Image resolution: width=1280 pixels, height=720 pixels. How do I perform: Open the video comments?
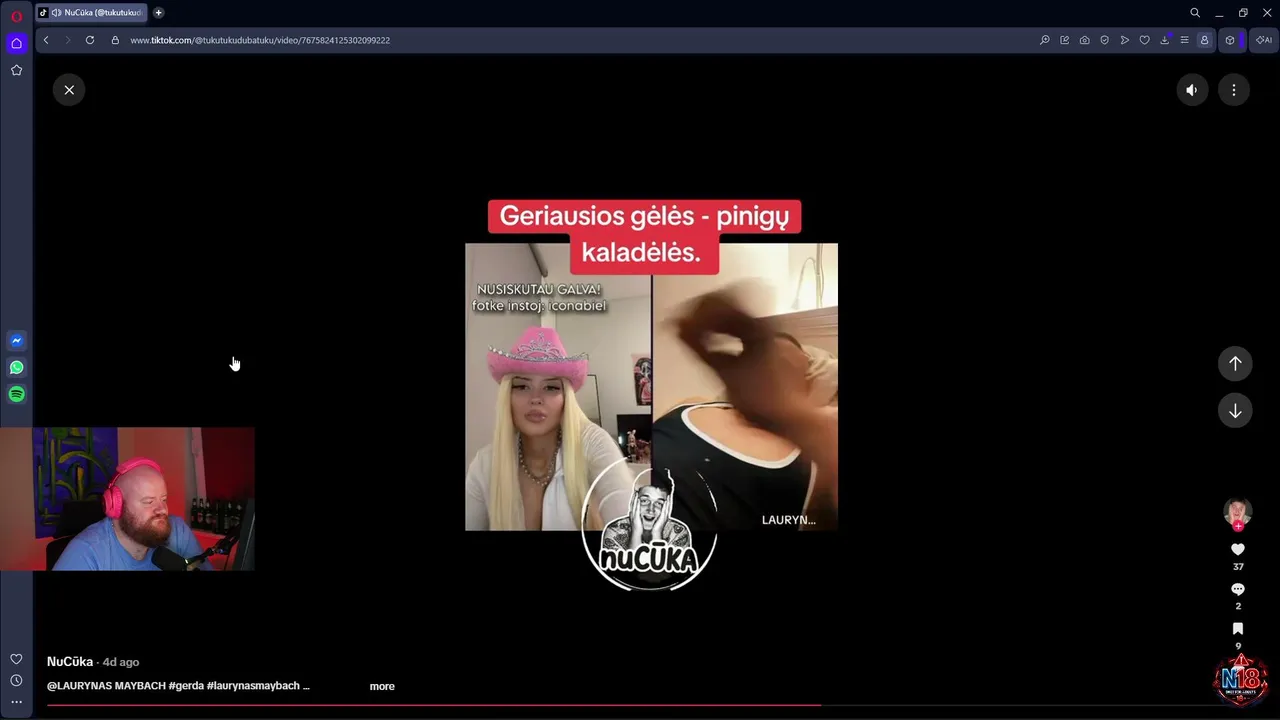coord(1238,589)
